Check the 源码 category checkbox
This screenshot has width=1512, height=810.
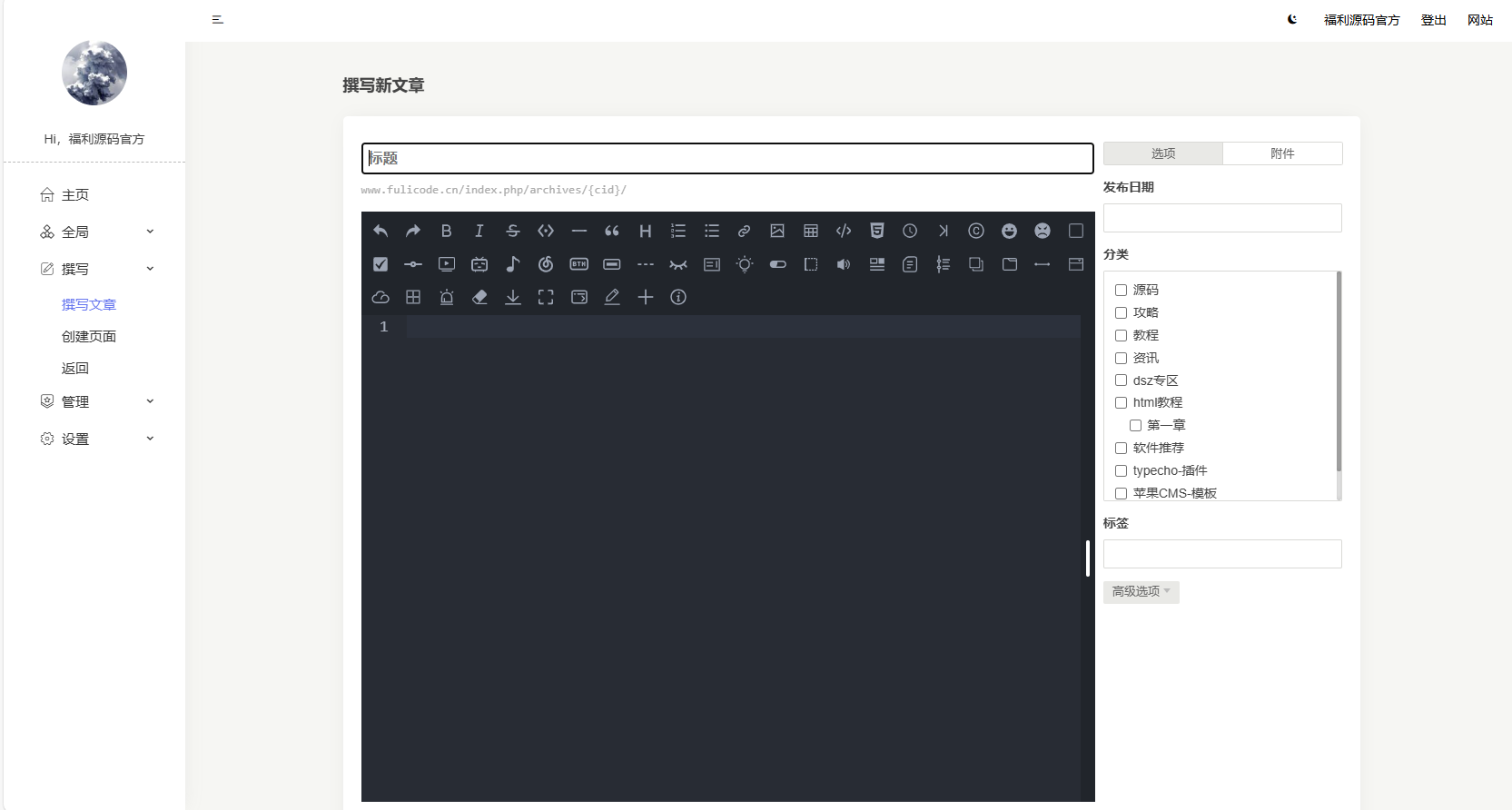[1121, 290]
